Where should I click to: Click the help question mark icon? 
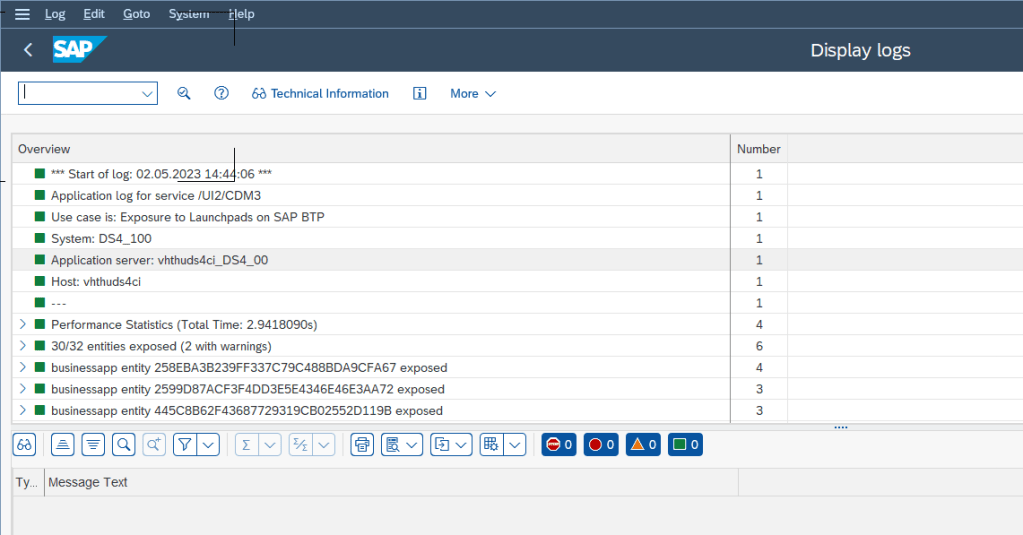tap(222, 93)
